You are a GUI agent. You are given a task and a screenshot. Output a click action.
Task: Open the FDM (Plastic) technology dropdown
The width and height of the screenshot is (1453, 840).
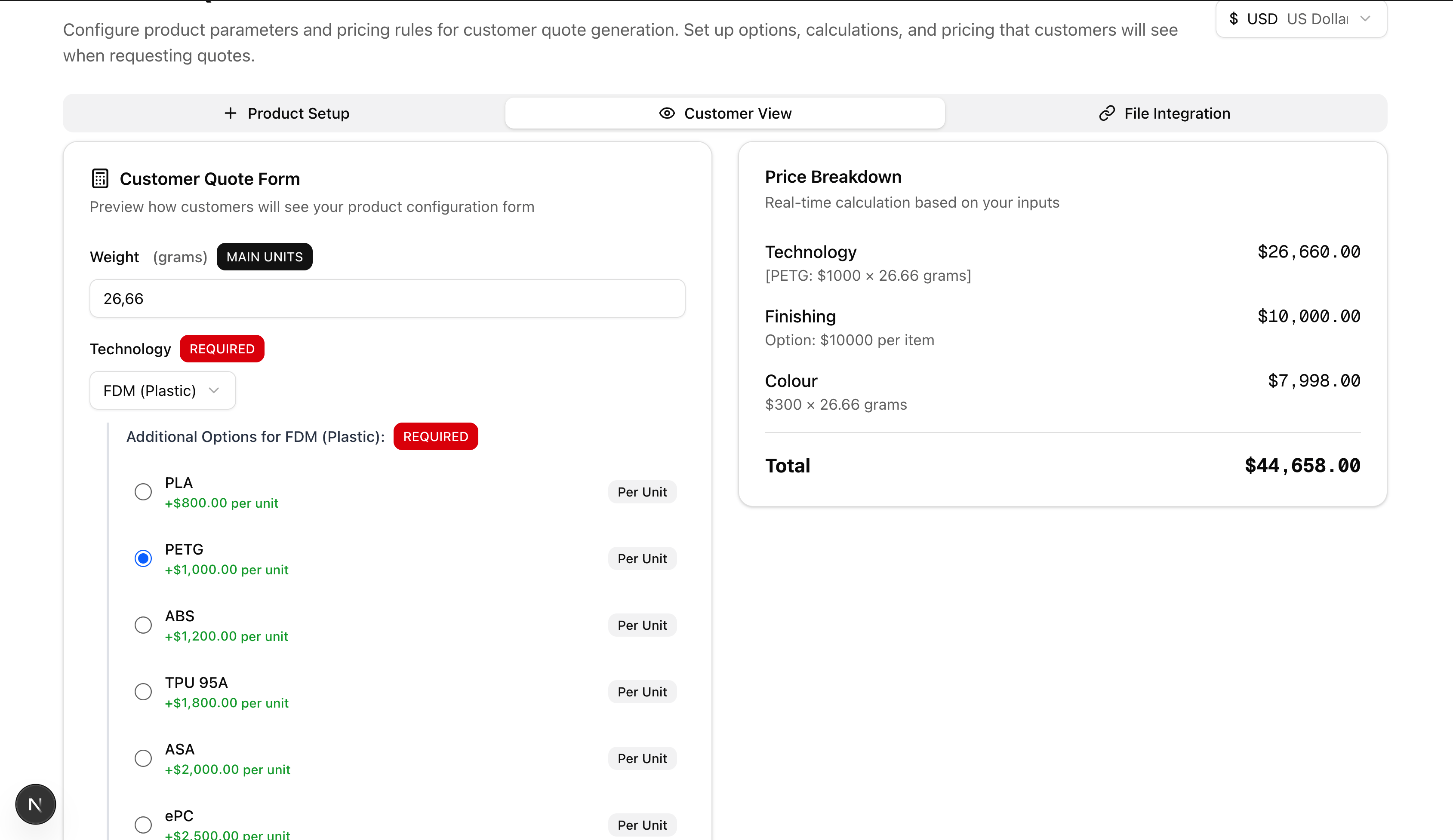[162, 391]
